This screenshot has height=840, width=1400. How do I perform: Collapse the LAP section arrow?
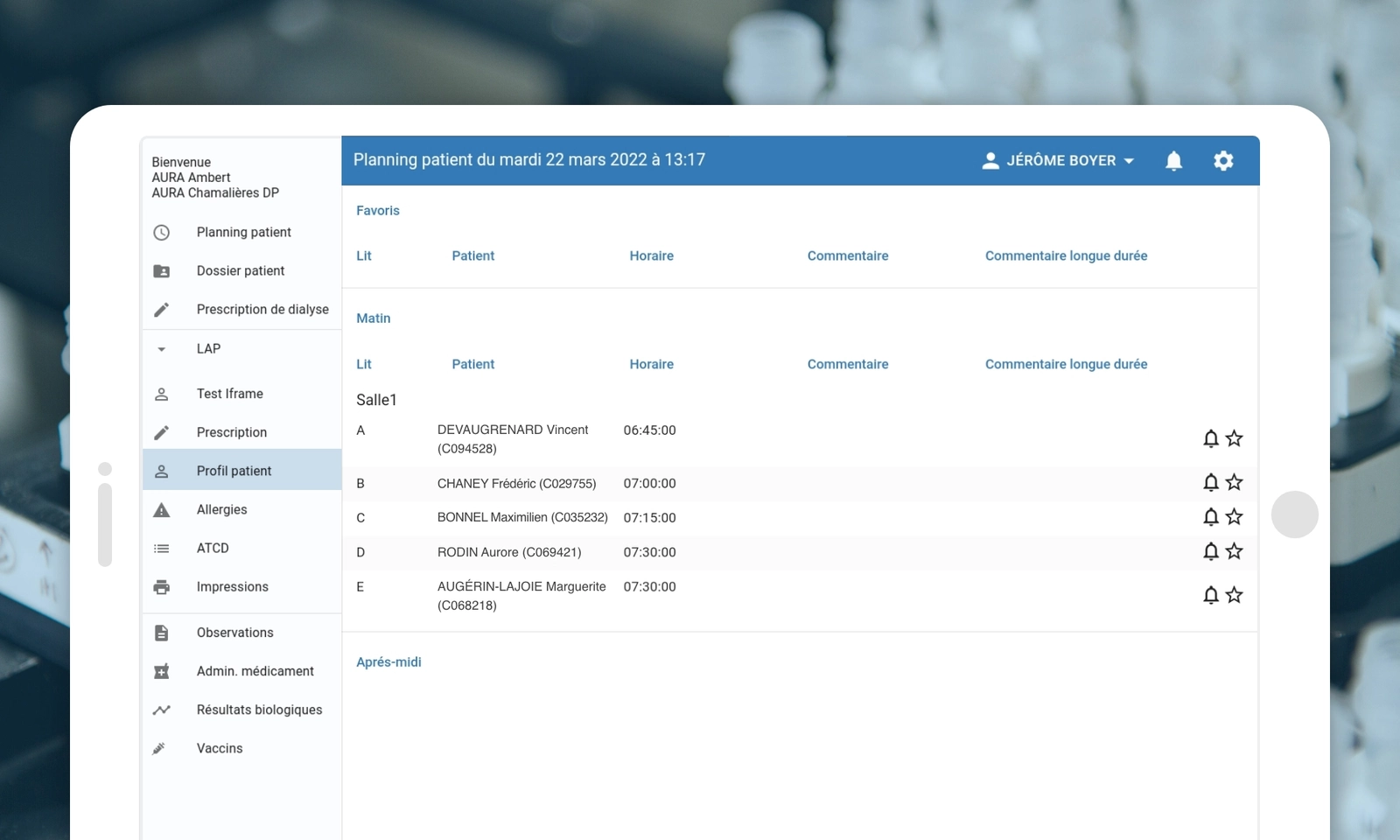161,349
